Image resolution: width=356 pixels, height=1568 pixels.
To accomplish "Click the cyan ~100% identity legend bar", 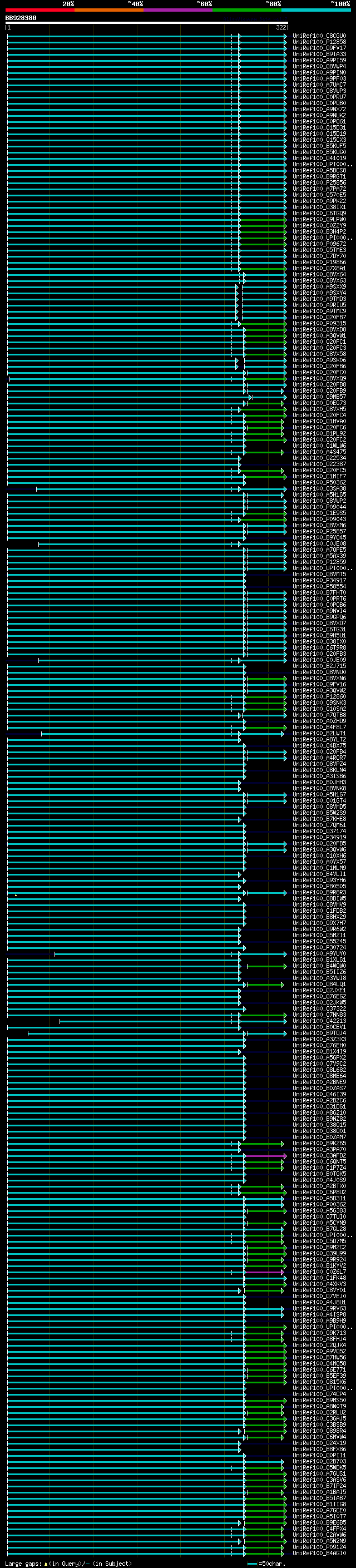I will point(316,10).
